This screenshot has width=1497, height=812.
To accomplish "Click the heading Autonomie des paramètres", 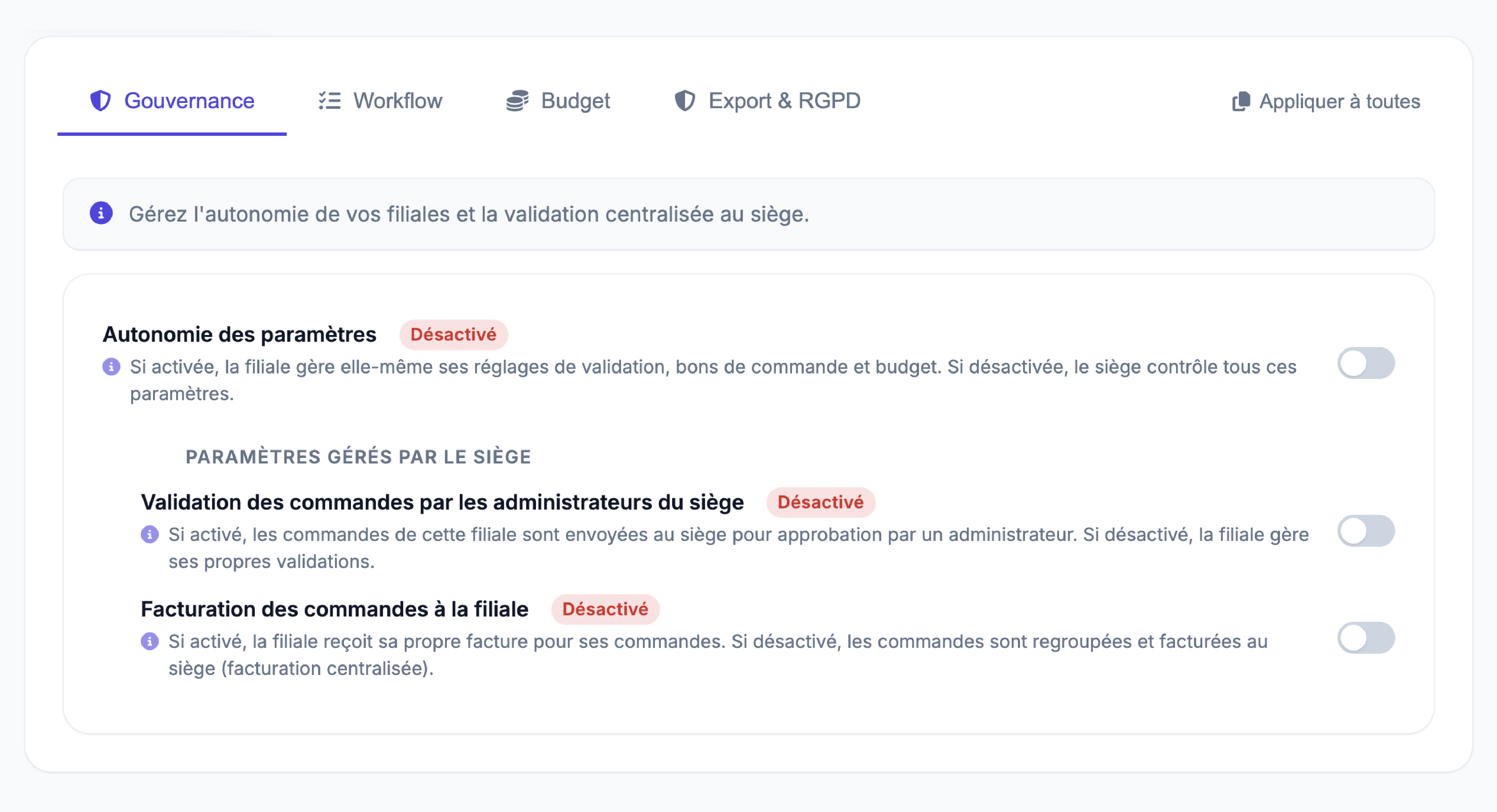I will pyautogui.click(x=239, y=335).
